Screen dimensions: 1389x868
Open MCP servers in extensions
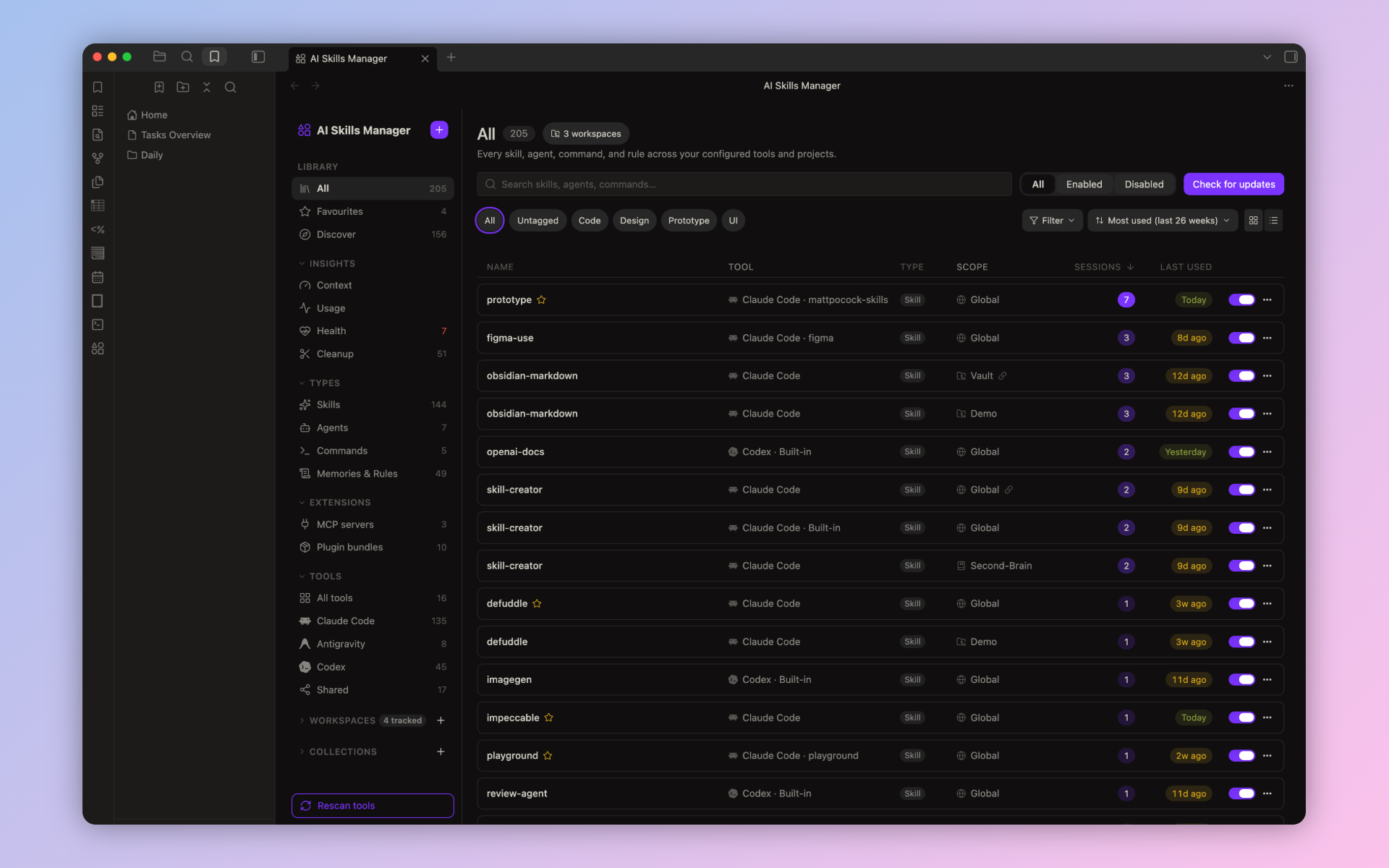(x=373, y=524)
